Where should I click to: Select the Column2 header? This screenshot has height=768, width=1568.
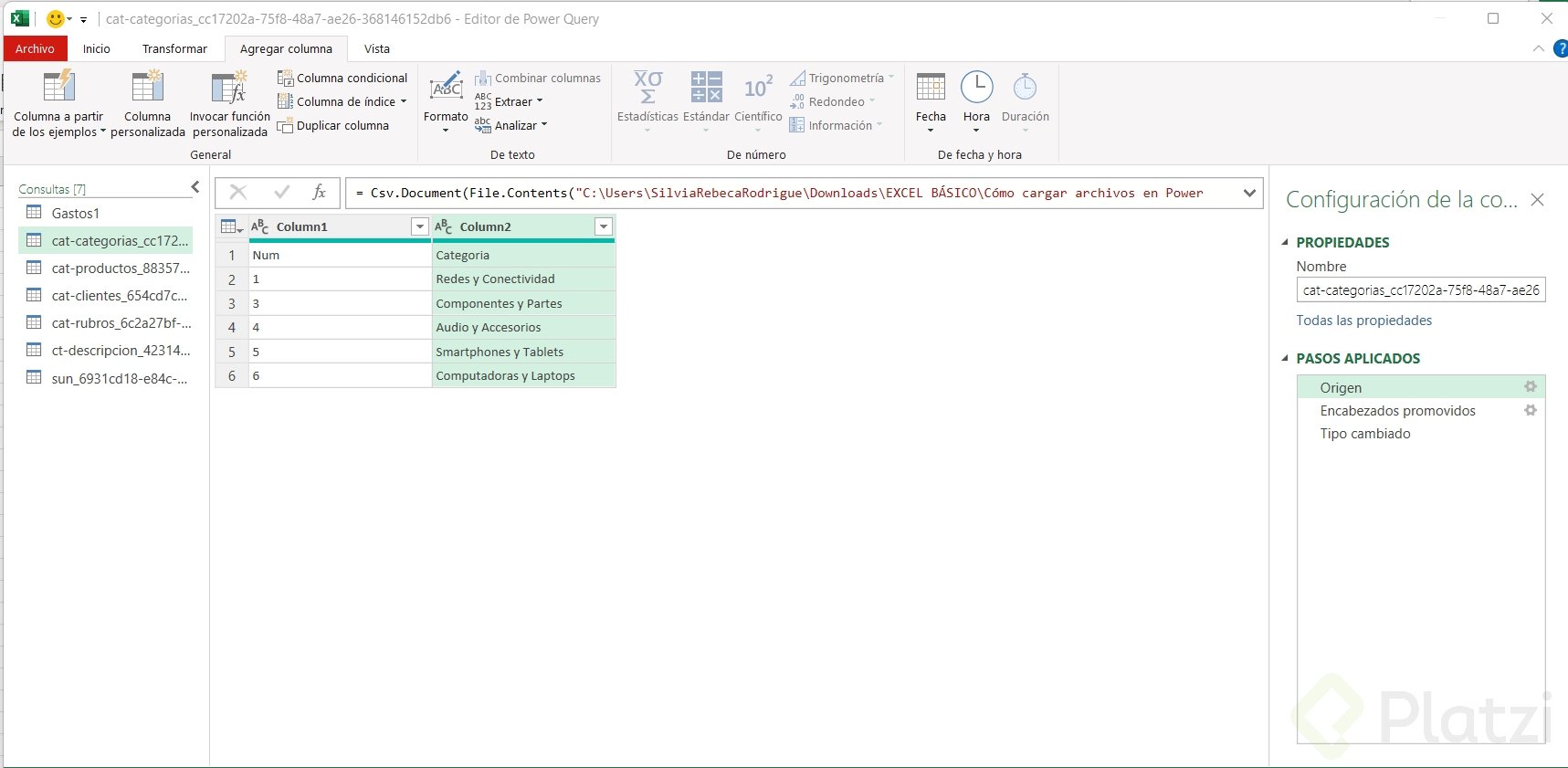click(x=523, y=226)
